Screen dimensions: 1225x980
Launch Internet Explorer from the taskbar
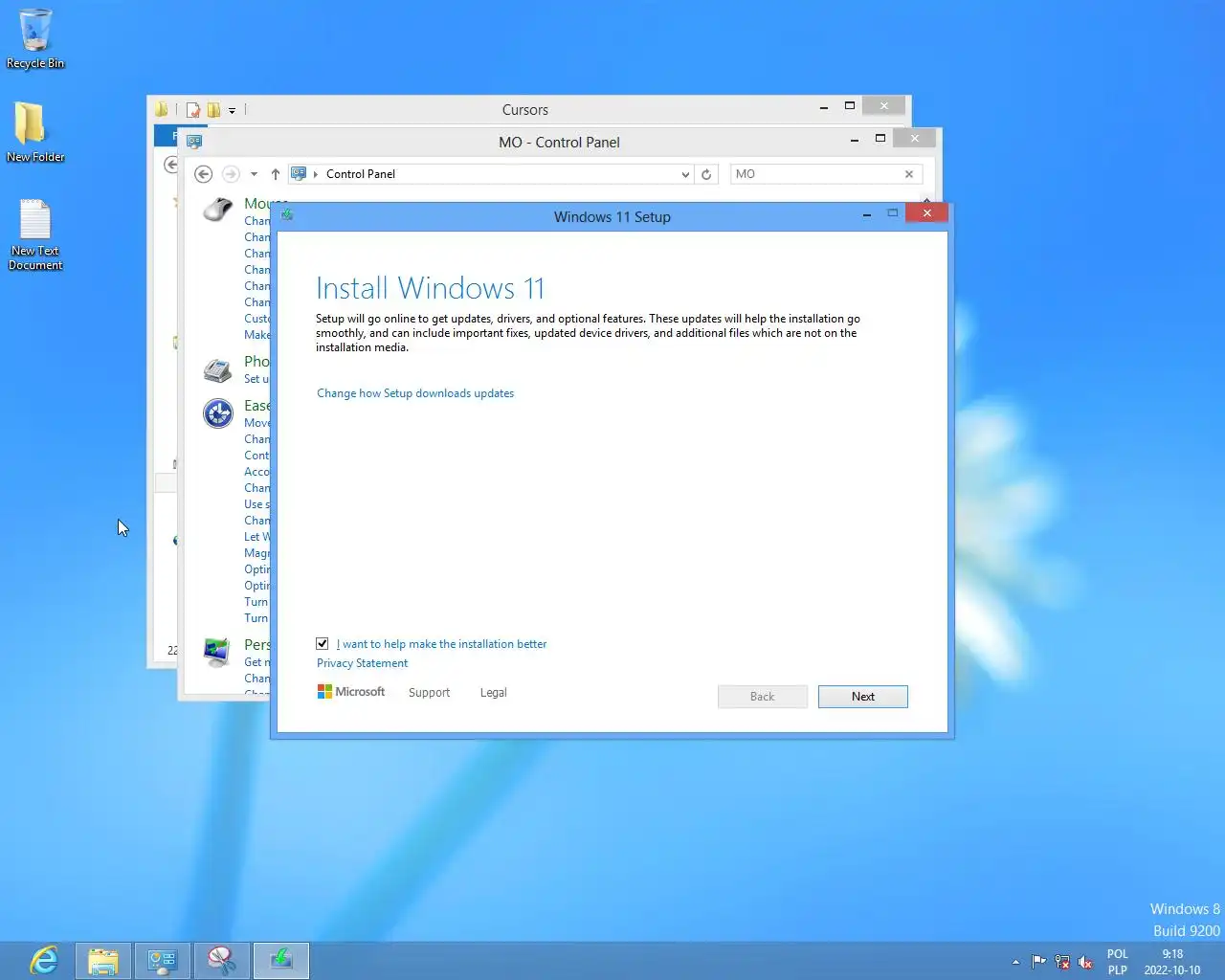pyautogui.click(x=44, y=960)
